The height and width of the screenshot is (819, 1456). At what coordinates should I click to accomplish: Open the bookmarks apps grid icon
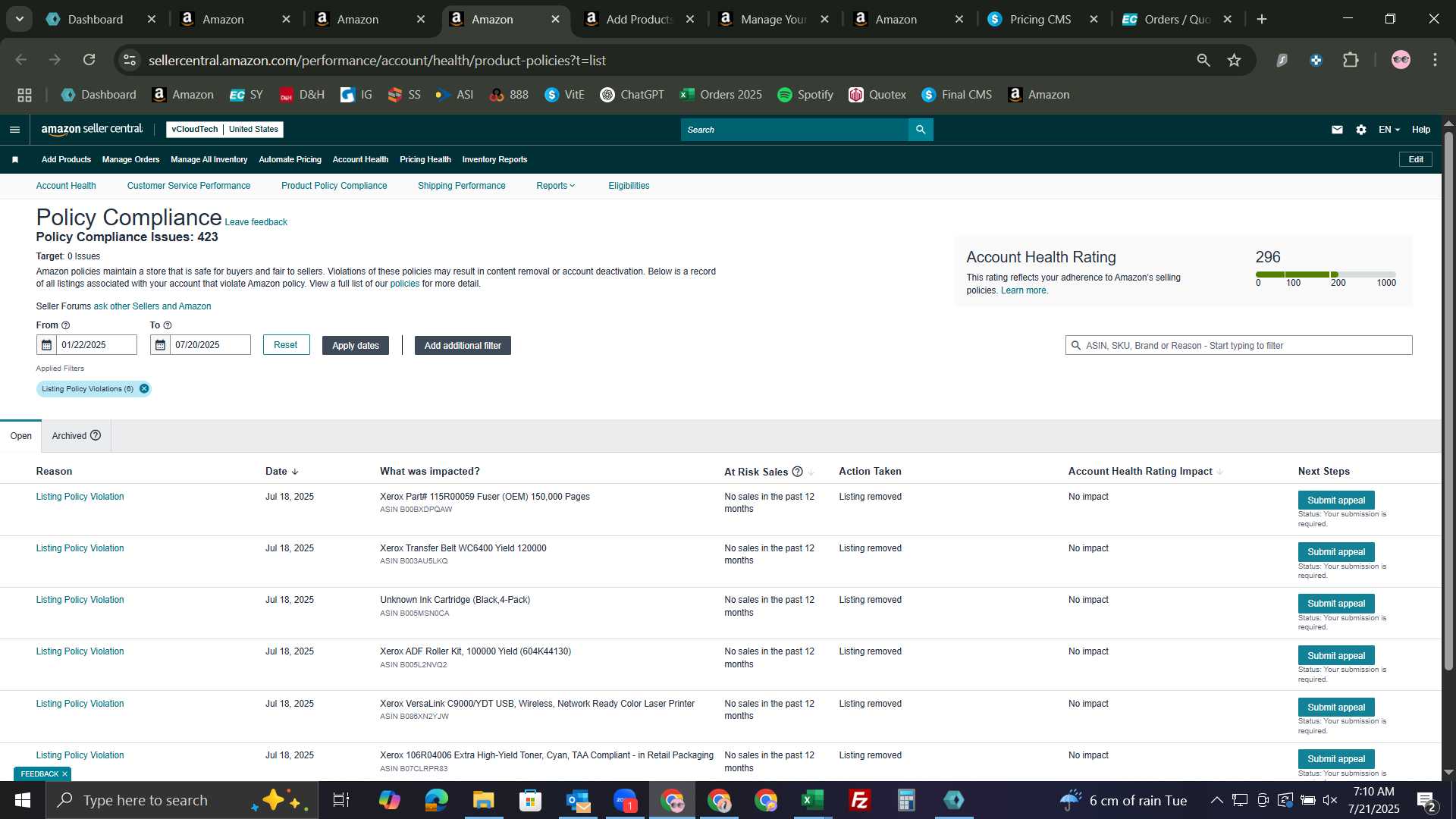click(x=24, y=95)
